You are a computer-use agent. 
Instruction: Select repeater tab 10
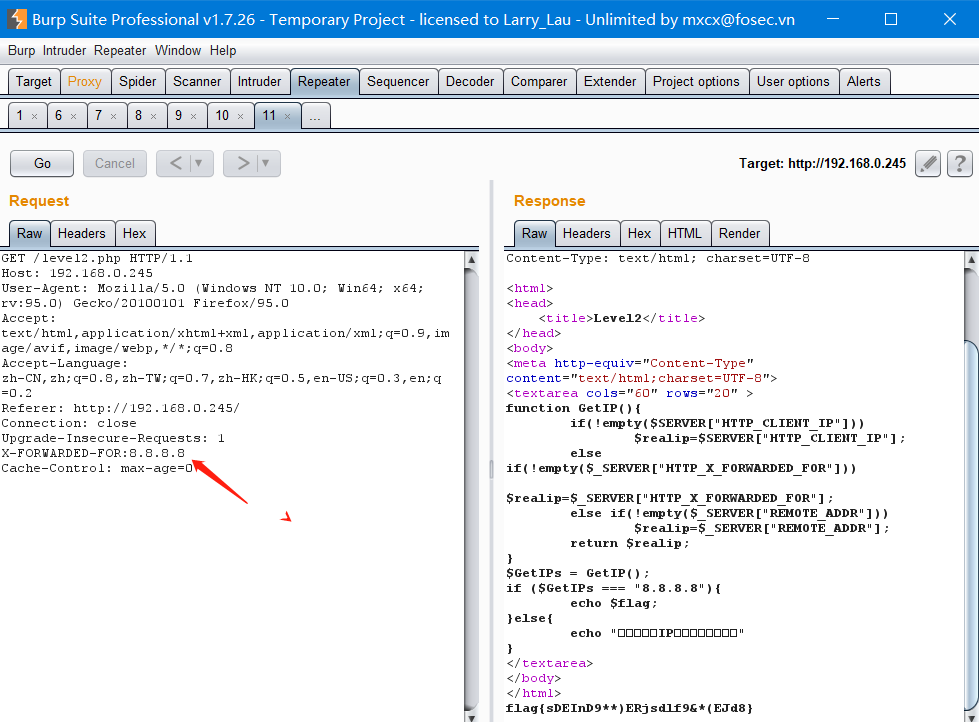(x=222, y=116)
